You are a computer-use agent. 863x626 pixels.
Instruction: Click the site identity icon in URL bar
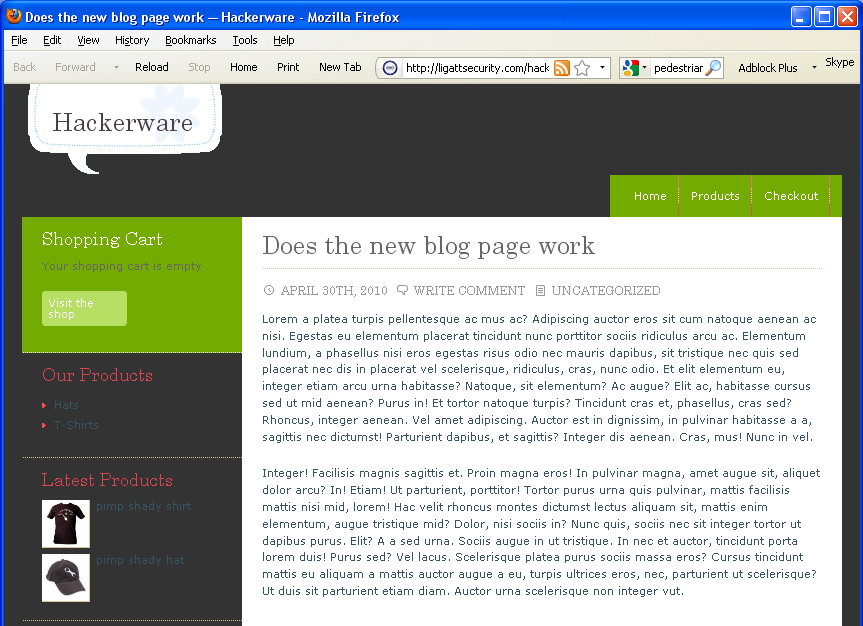(390, 68)
